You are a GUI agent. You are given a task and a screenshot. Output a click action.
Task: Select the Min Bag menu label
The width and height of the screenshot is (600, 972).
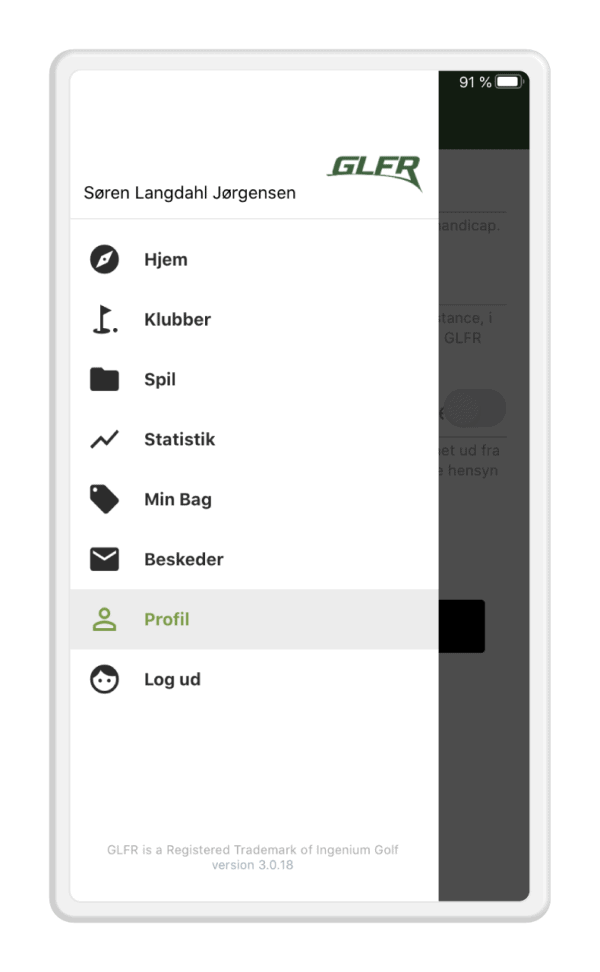(178, 500)
